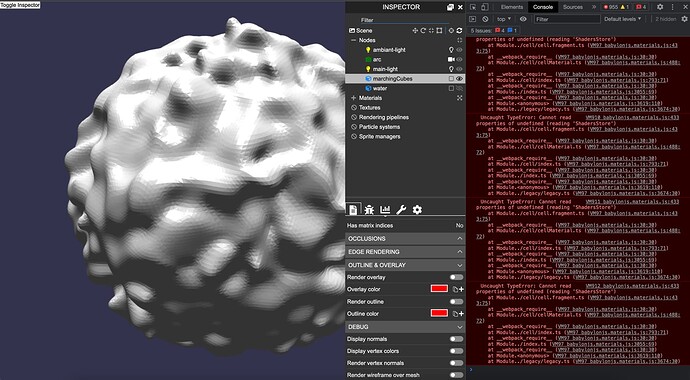Switch to the Elements tab

tap(512, 7)
